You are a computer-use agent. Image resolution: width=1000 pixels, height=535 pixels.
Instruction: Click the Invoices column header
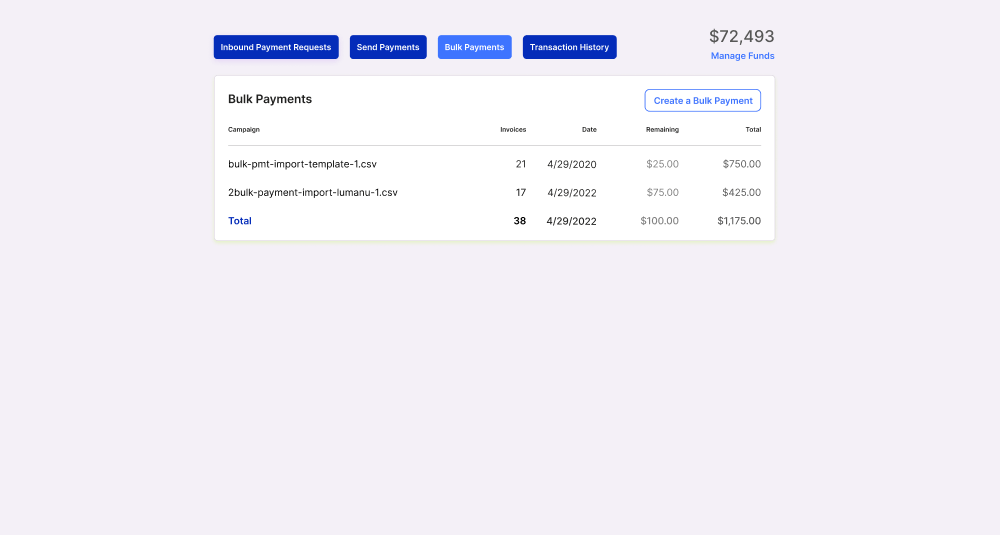pos(513,129)
